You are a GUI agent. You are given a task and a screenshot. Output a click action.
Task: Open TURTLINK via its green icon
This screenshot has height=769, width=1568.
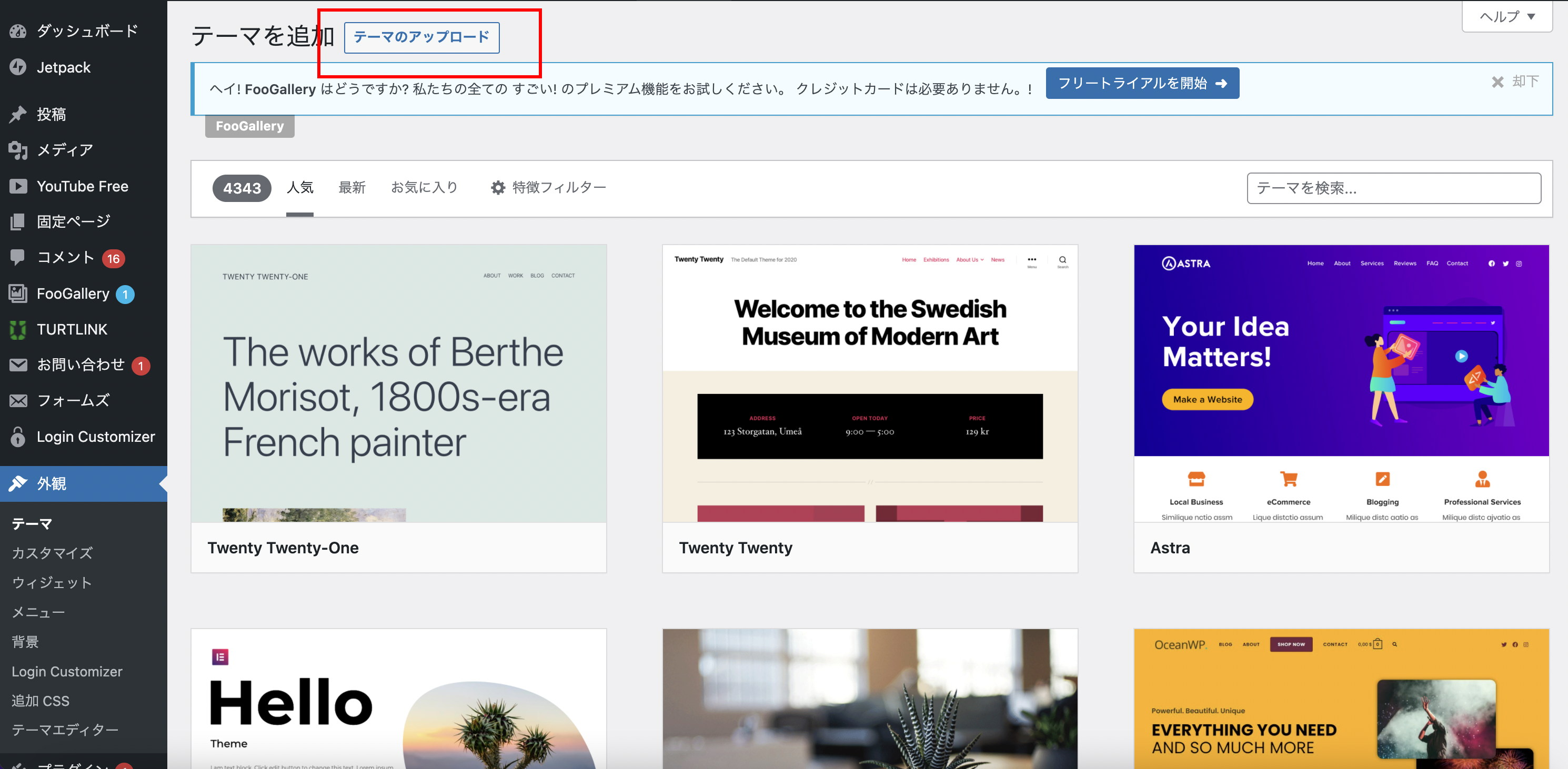(18, 329)
